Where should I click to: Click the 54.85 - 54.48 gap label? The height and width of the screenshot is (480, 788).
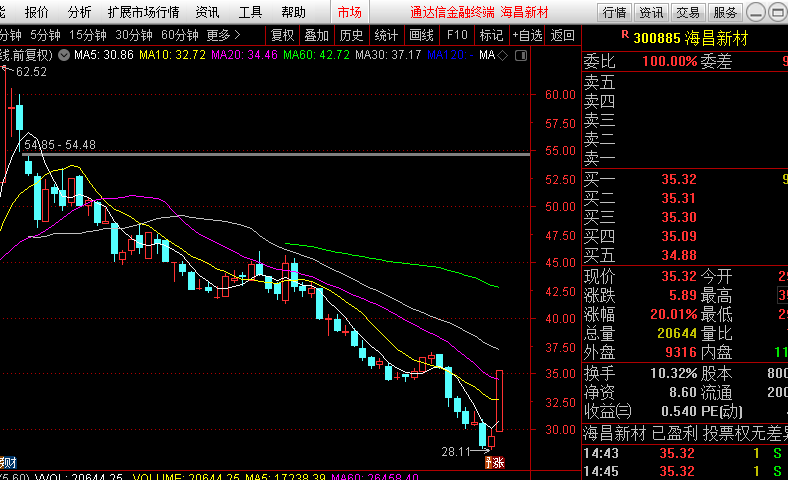click(x=60, y=145)
